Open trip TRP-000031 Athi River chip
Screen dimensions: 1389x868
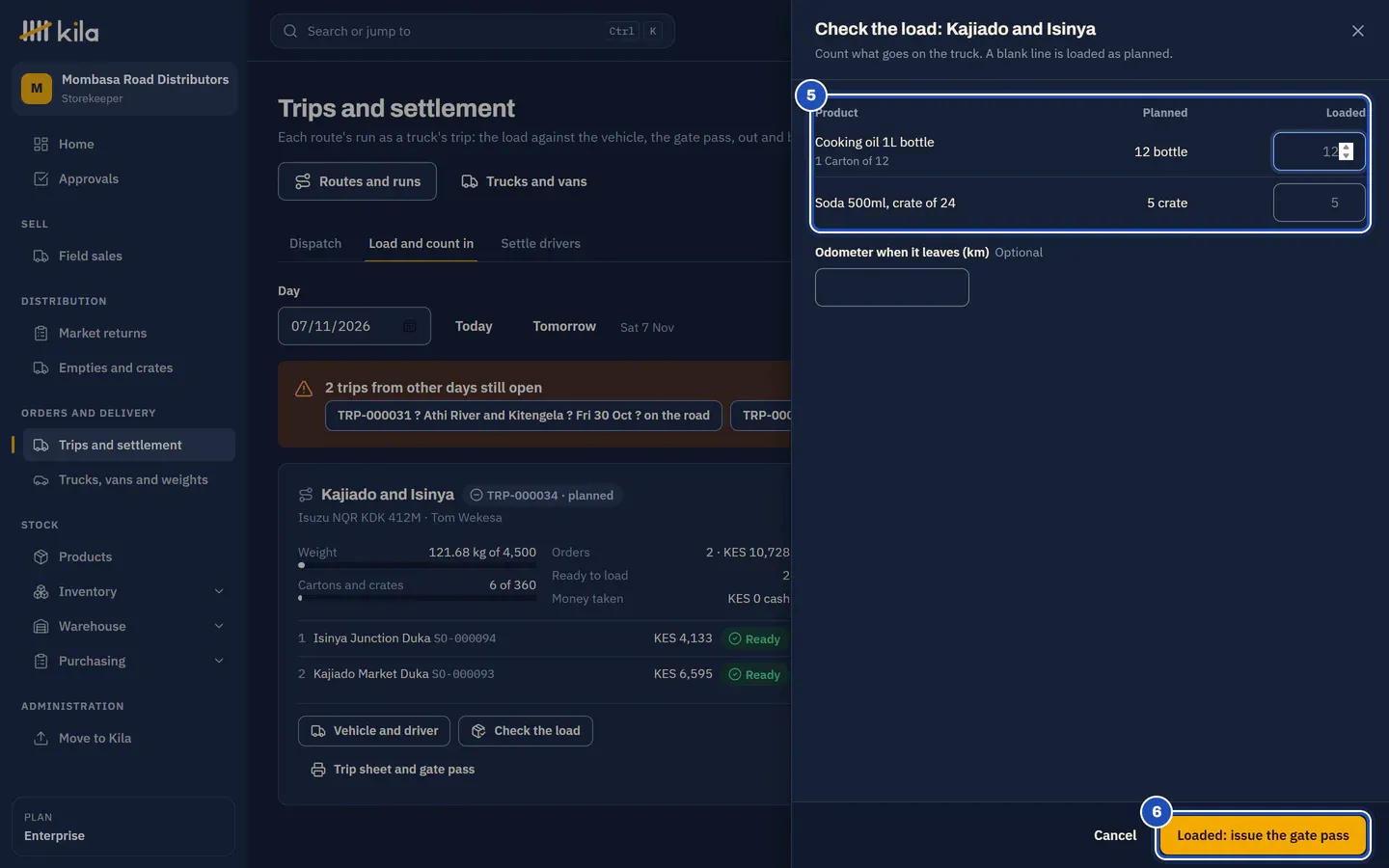524,416
